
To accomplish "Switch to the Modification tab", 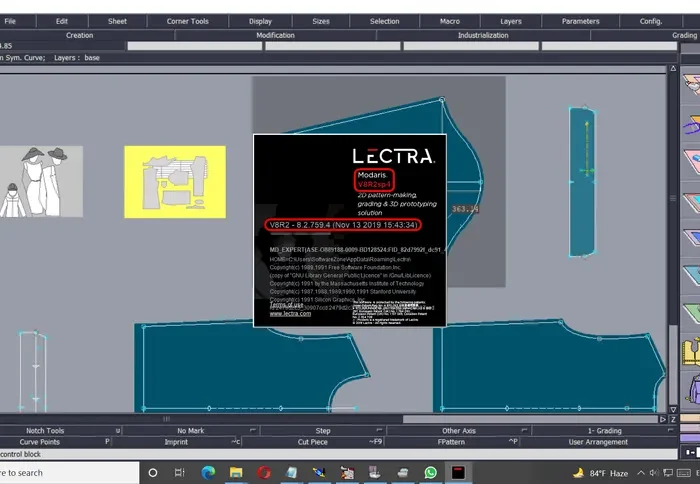I will 275,35.
